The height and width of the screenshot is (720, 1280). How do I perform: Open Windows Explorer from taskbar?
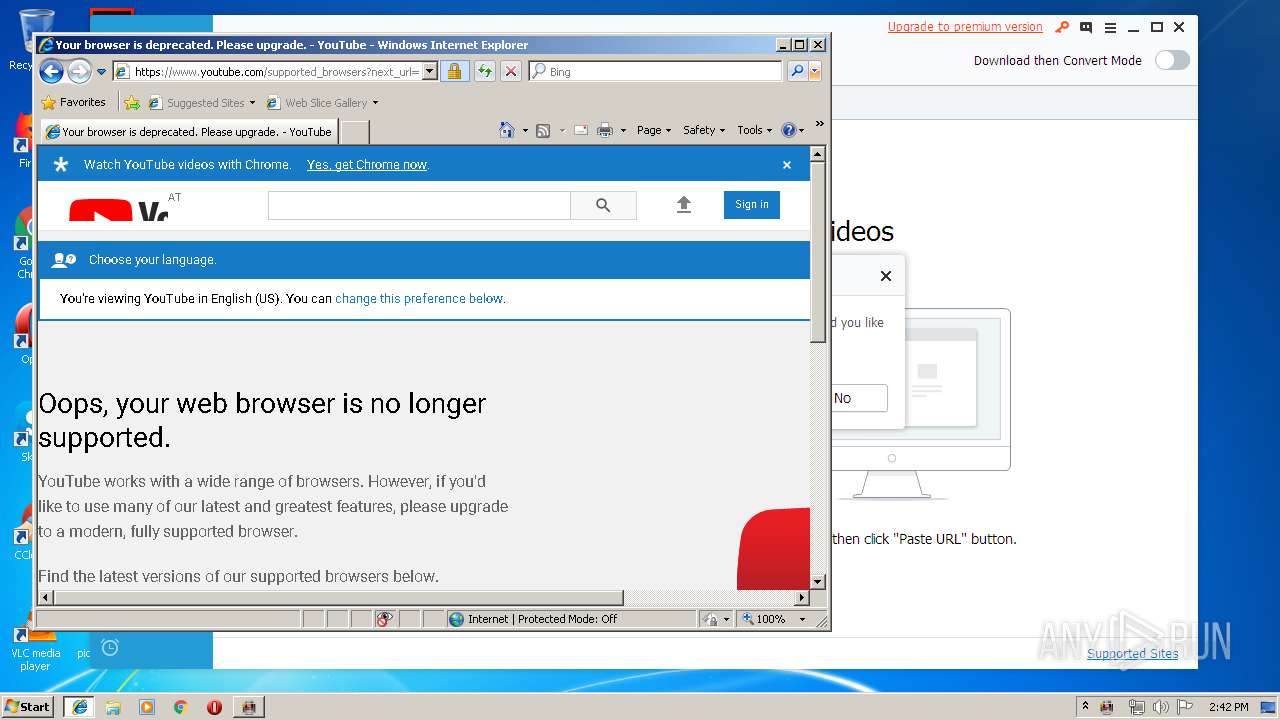pos(113,706)
